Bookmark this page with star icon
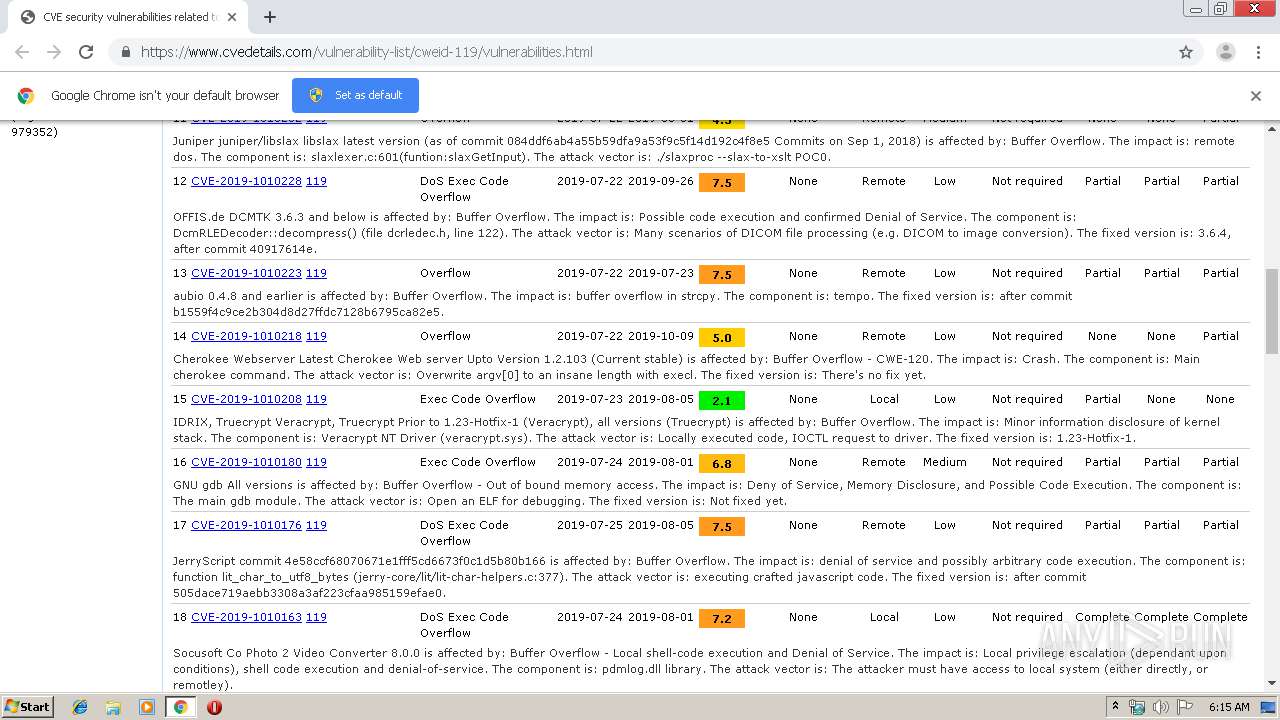 1186,52
